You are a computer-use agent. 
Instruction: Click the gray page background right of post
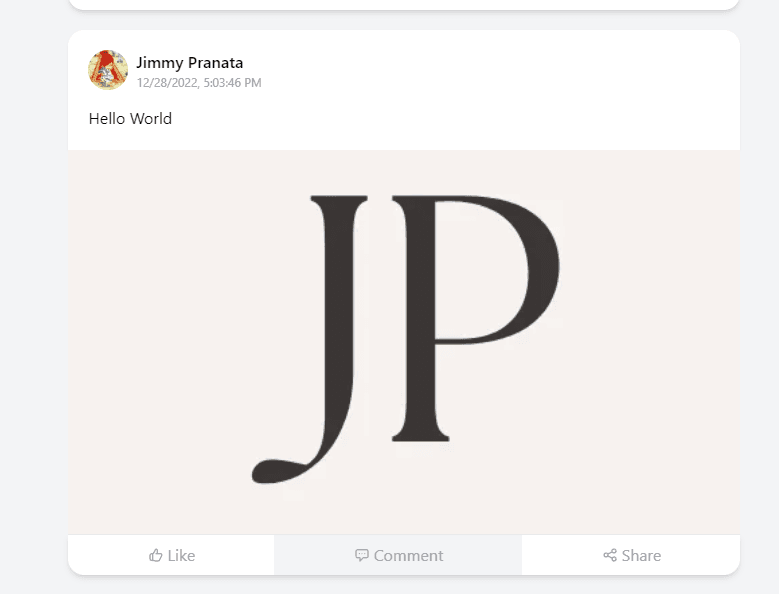(759, 300)
